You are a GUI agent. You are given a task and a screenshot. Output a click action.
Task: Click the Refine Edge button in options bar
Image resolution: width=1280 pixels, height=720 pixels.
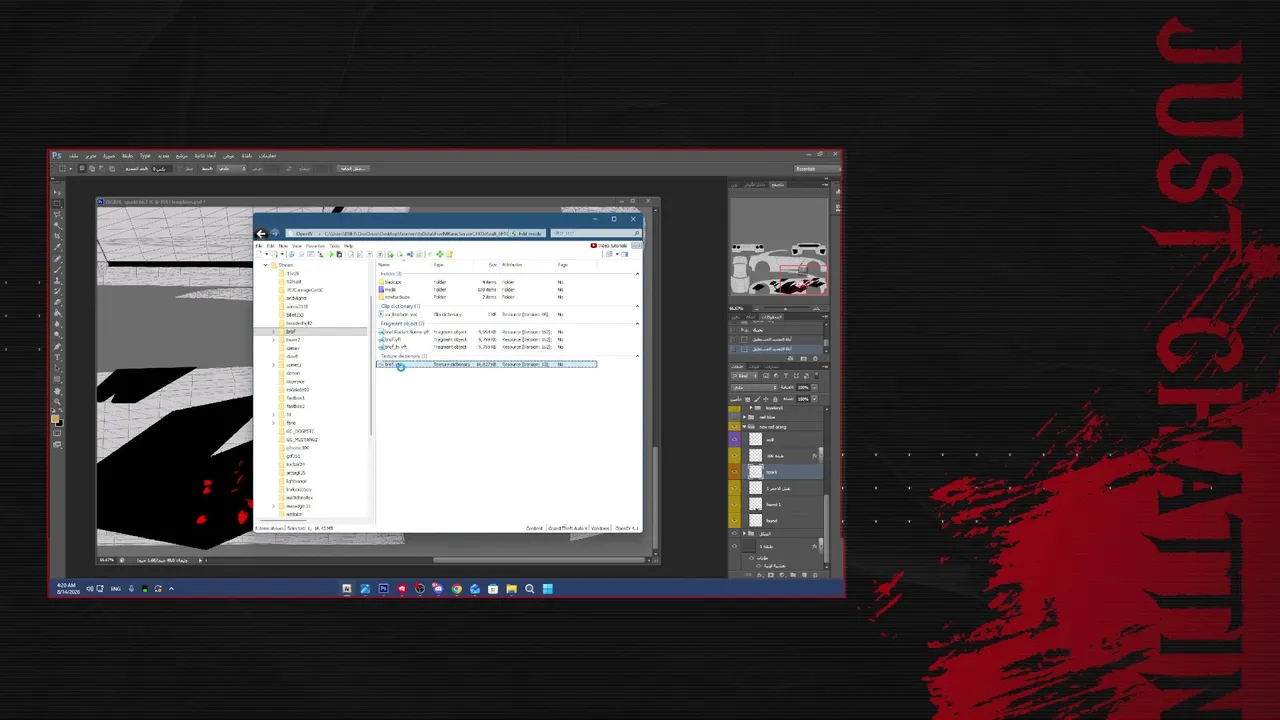(x=353, y=169)
